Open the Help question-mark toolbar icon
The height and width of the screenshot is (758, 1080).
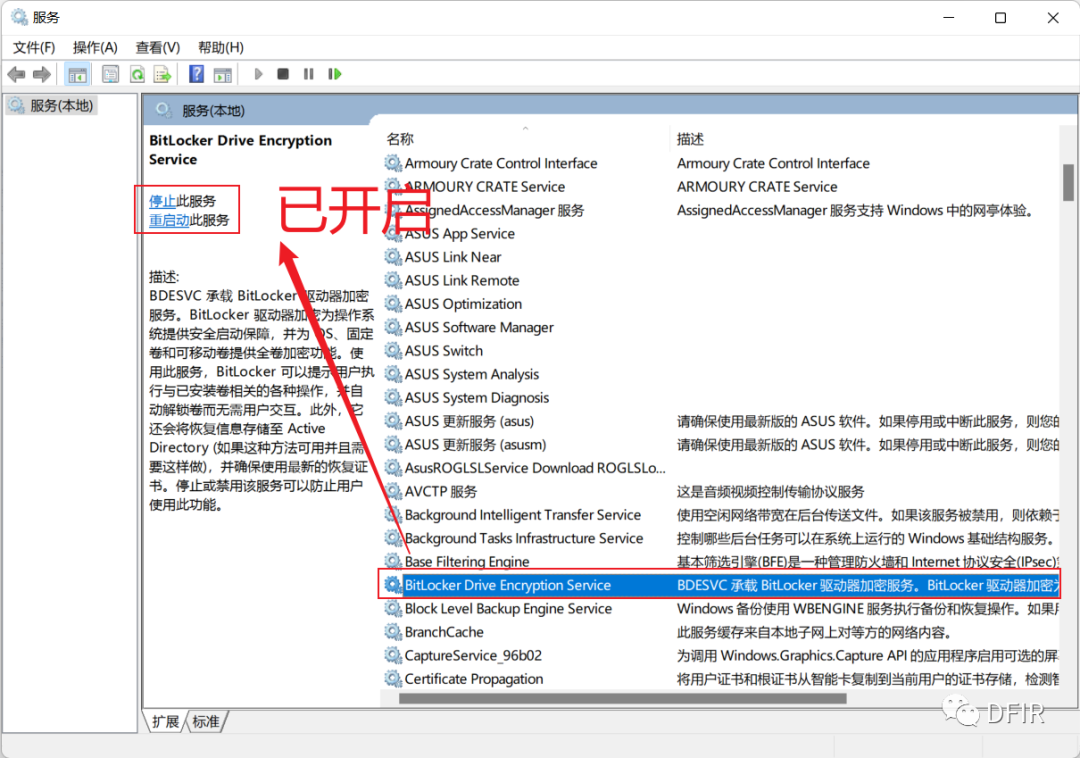196,74
